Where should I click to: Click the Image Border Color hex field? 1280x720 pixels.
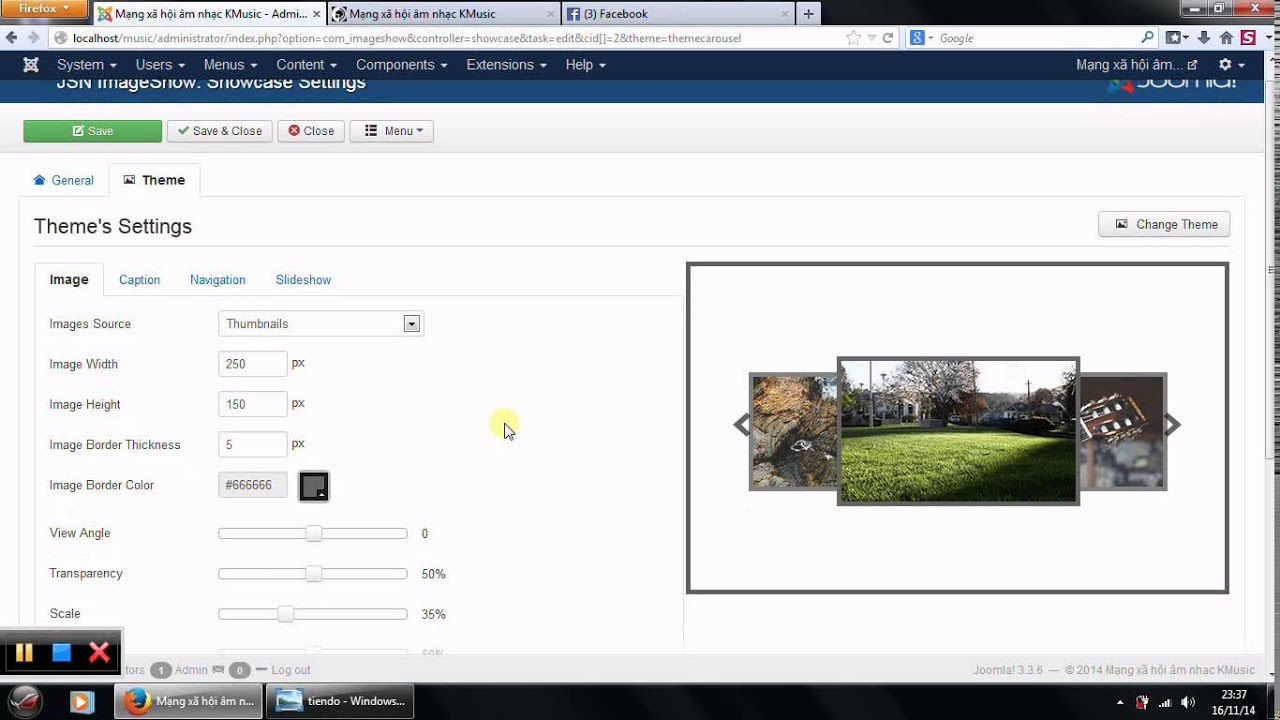click(x=253, y=485)
